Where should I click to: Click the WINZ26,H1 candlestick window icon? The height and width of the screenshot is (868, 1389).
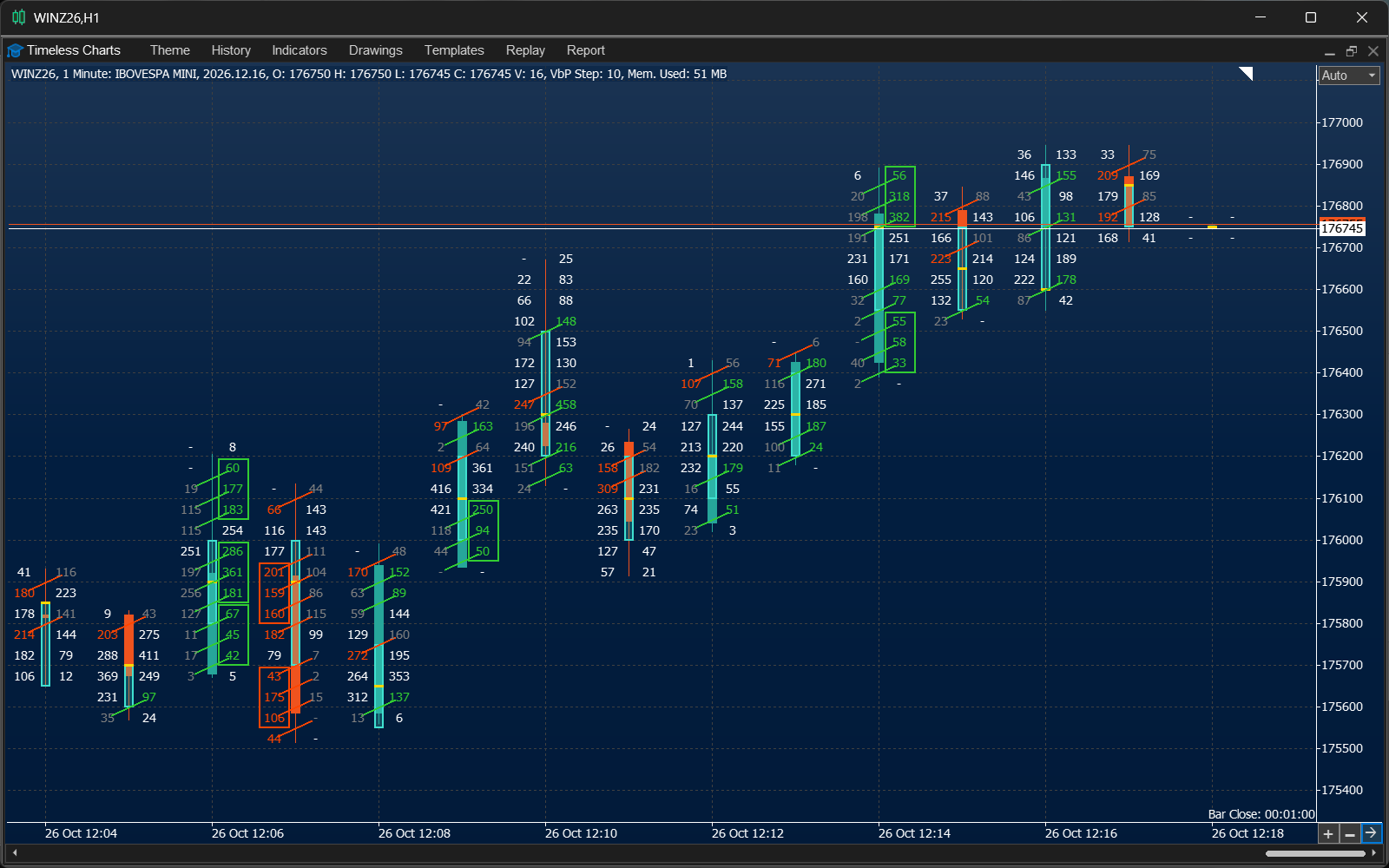point(18,17)
